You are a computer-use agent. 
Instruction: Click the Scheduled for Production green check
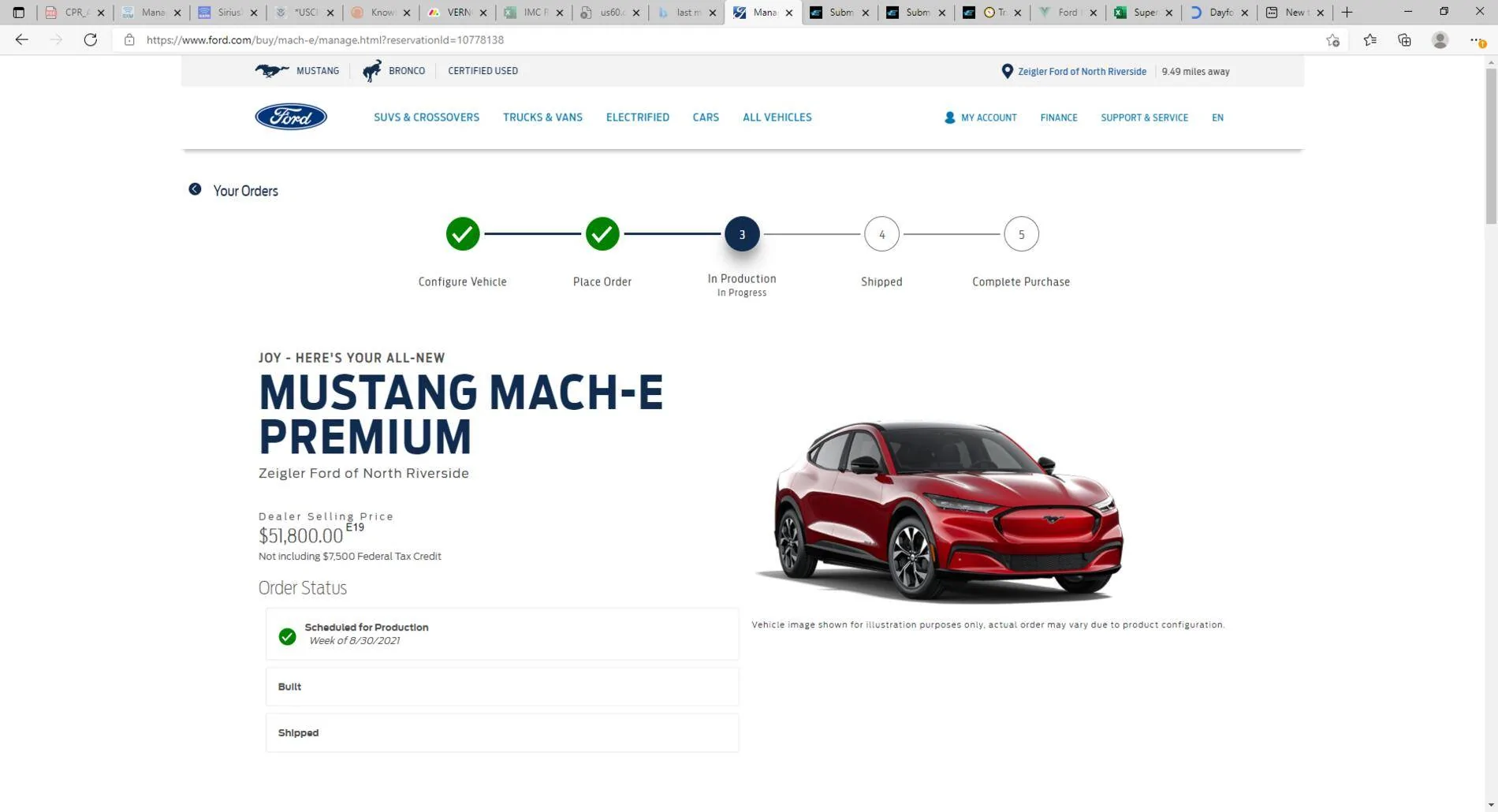click(x=287, y=636)
